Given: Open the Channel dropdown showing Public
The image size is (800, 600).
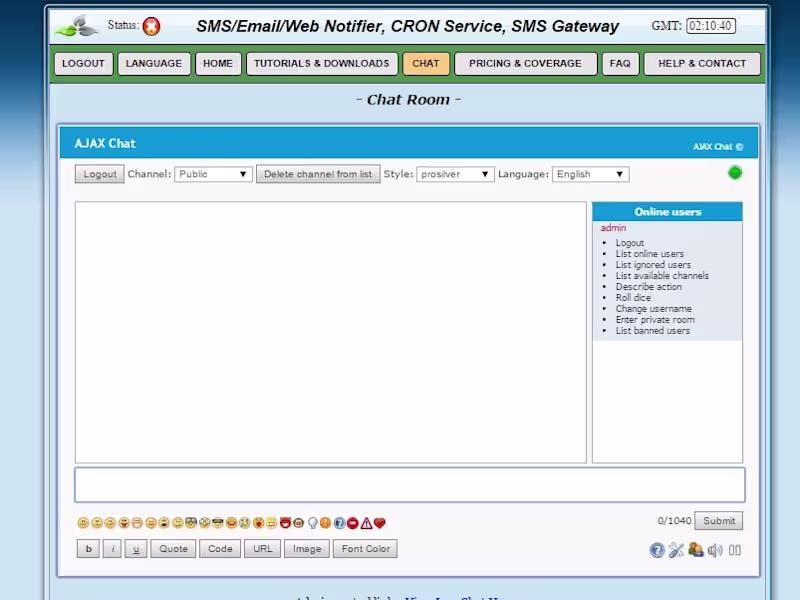Looking at the screenshot, I should pyautogui.click(x=213, y=174).
